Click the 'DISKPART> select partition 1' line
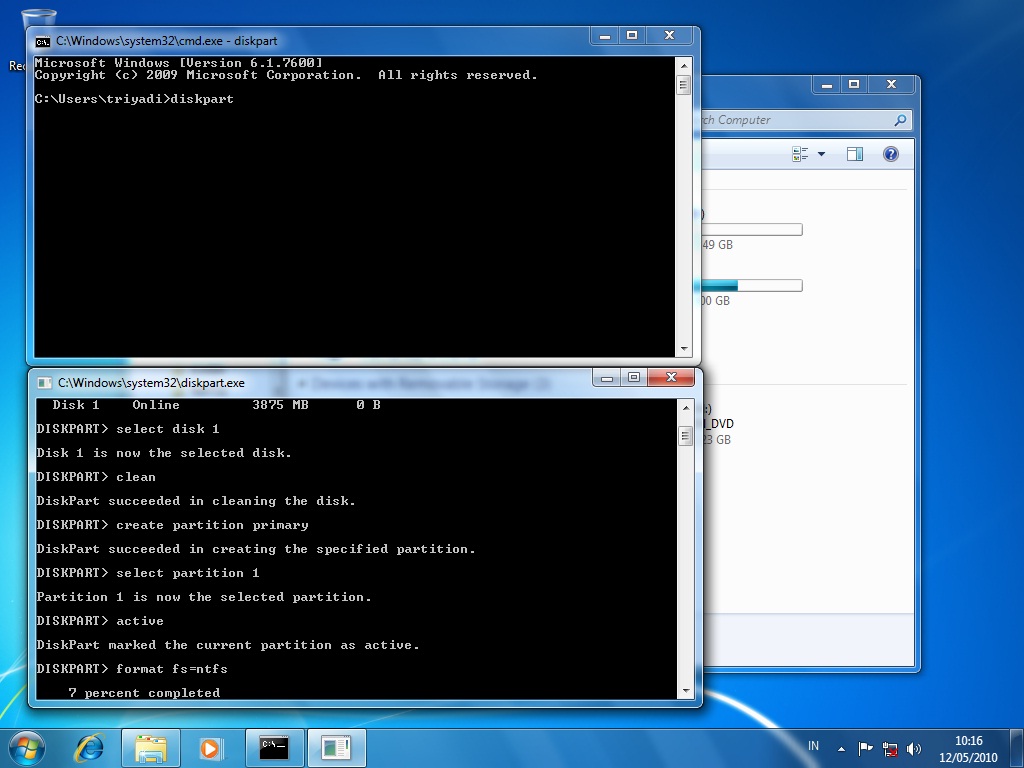This screenshot has height=768, width=1024. pyautogui.click(x=148, y=573)
